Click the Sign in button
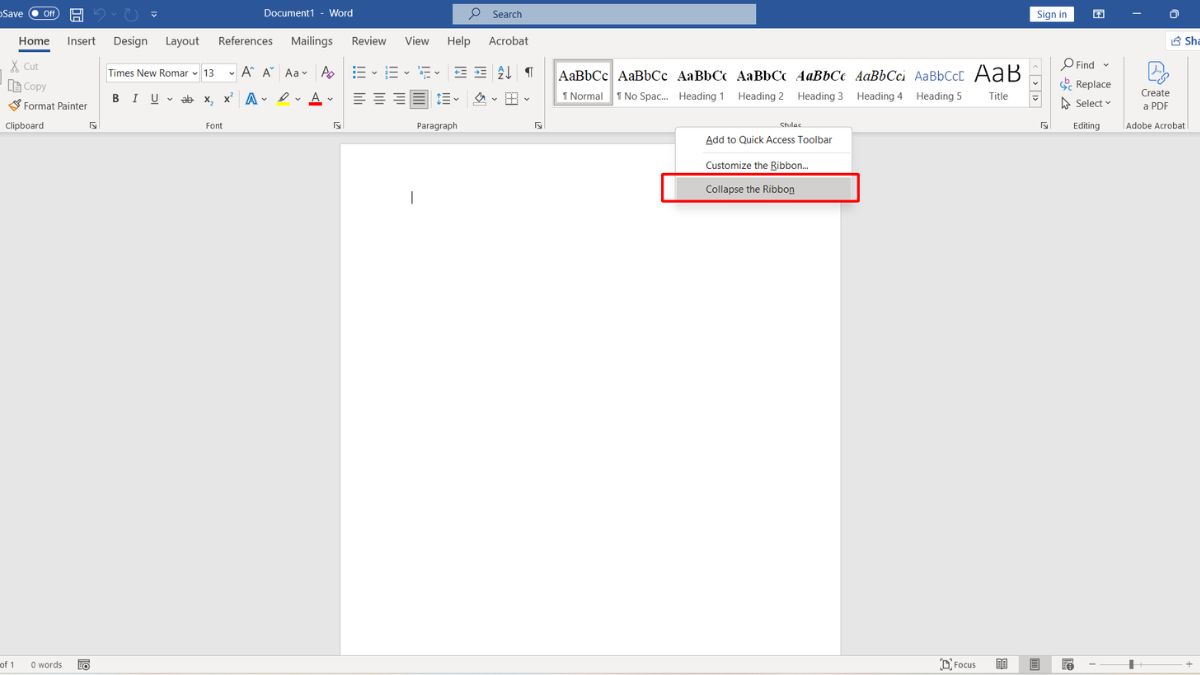 tap(1051, 14)
